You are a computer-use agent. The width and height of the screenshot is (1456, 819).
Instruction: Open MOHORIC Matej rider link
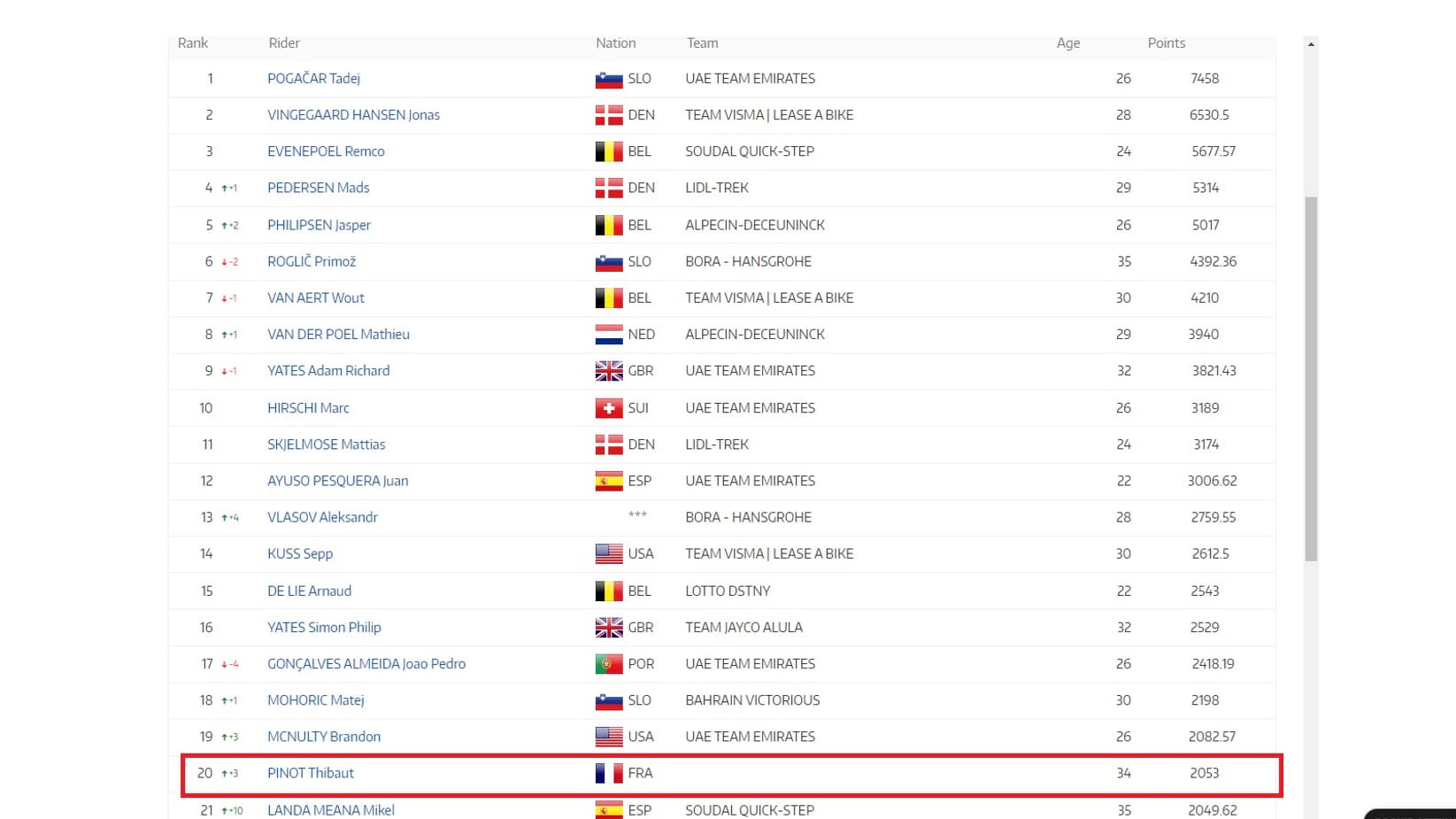[x=316, y=699]
